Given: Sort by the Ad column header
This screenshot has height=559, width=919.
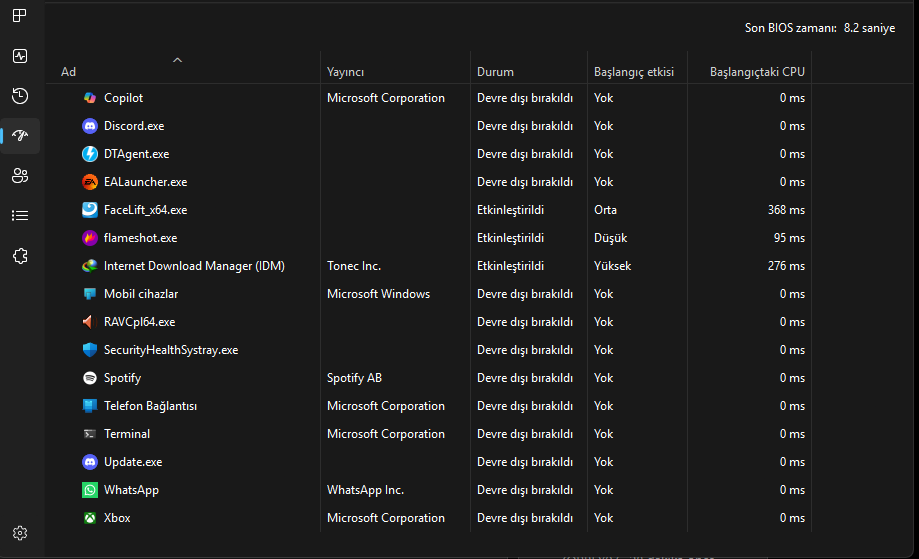Looking at the screenshot, I should point(69,72).
